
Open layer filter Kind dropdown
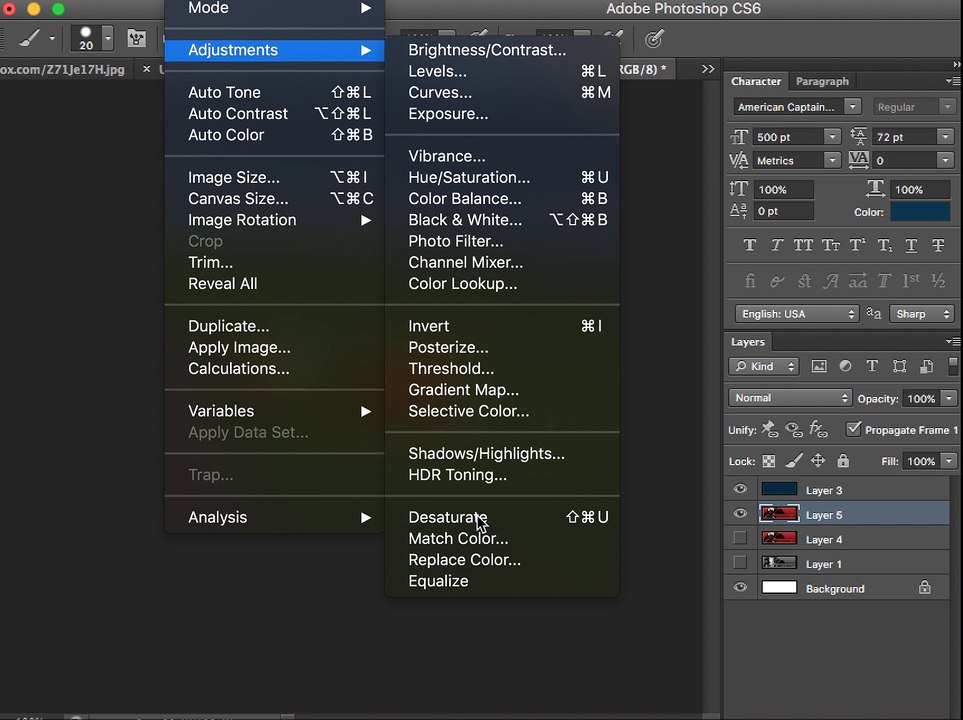764,367
